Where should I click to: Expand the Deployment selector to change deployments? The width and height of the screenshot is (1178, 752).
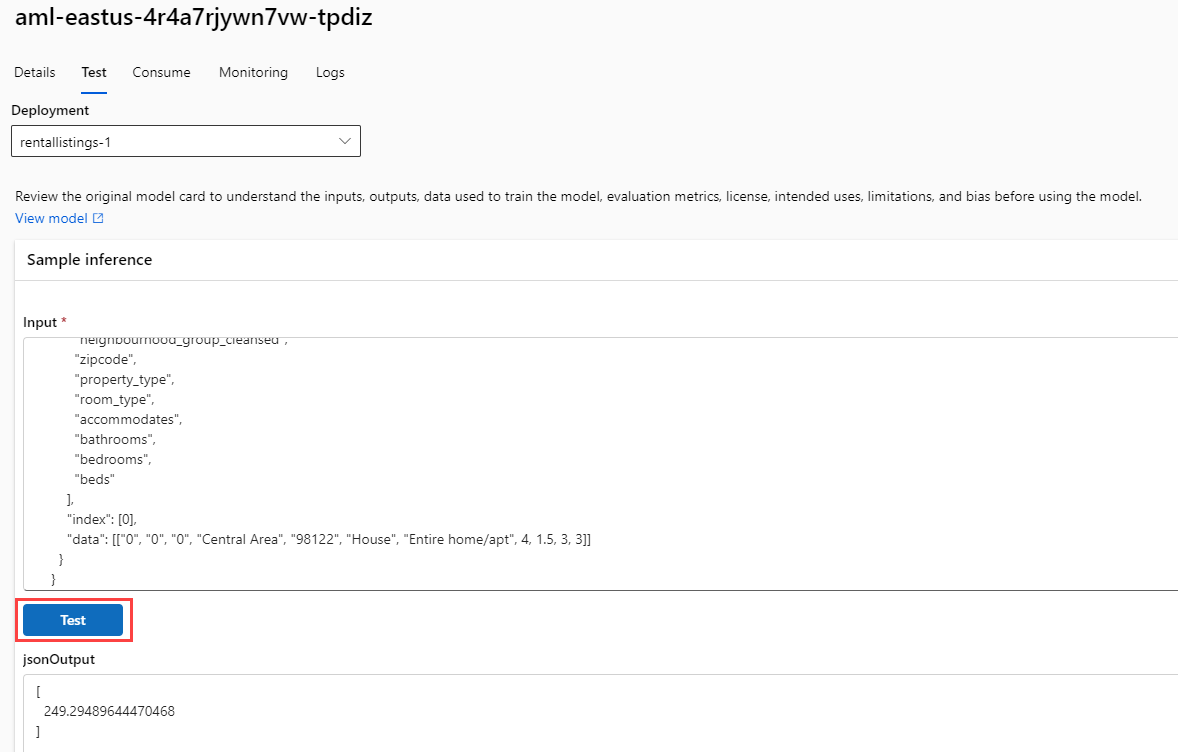(344, 140)
